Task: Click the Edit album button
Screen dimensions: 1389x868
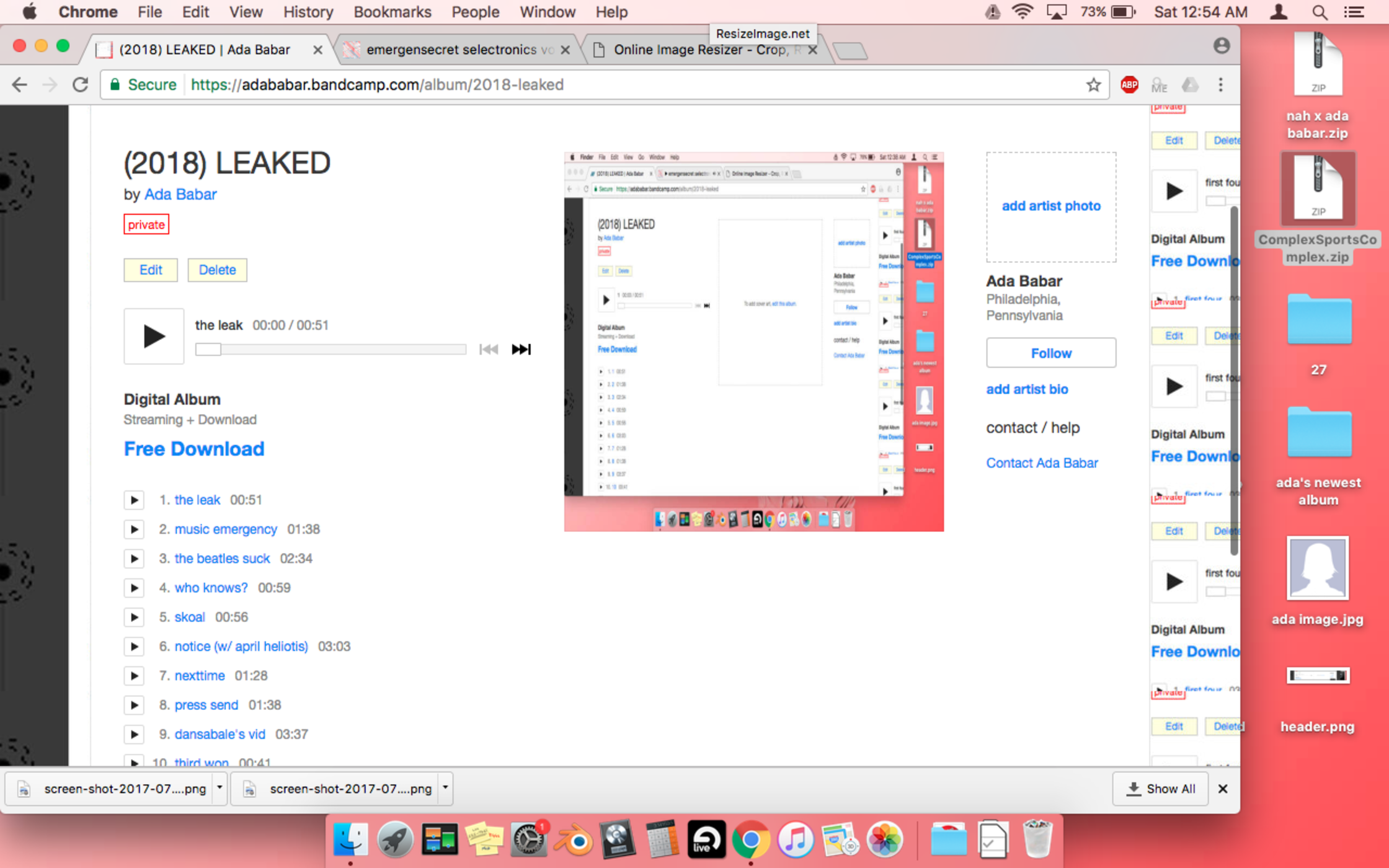Action: 150,270
